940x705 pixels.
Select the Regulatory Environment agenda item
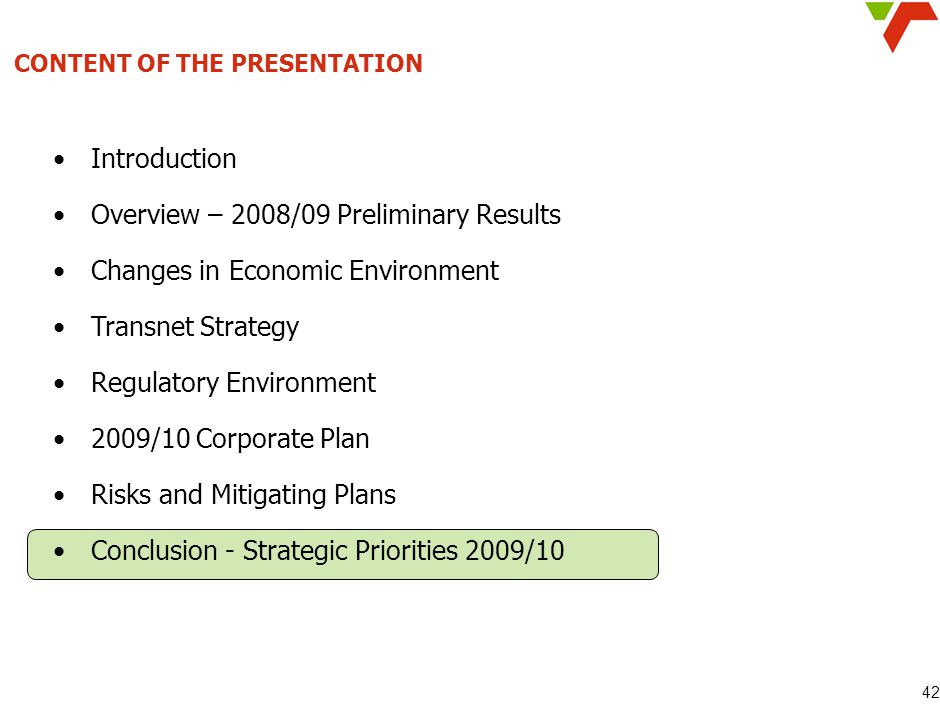233,382
